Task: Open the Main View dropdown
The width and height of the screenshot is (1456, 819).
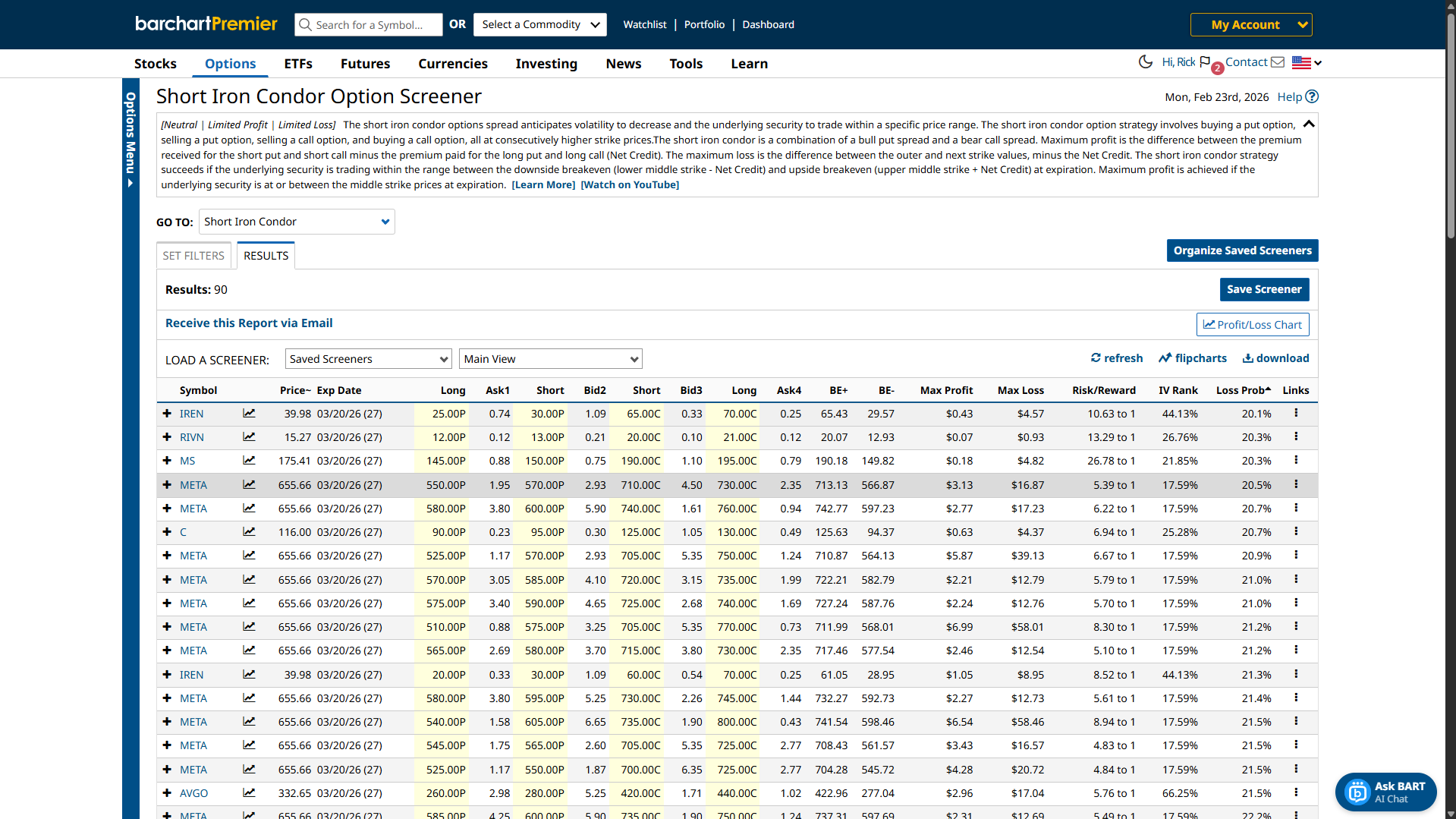Action: point(550,359)
